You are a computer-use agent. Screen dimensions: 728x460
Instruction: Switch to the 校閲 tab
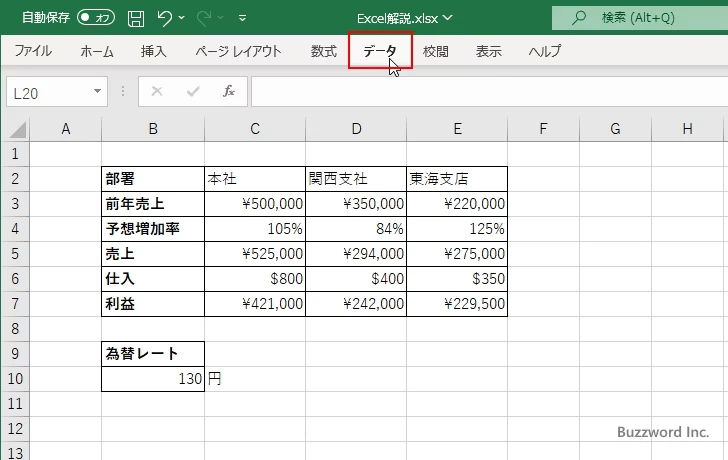[436, 51]
